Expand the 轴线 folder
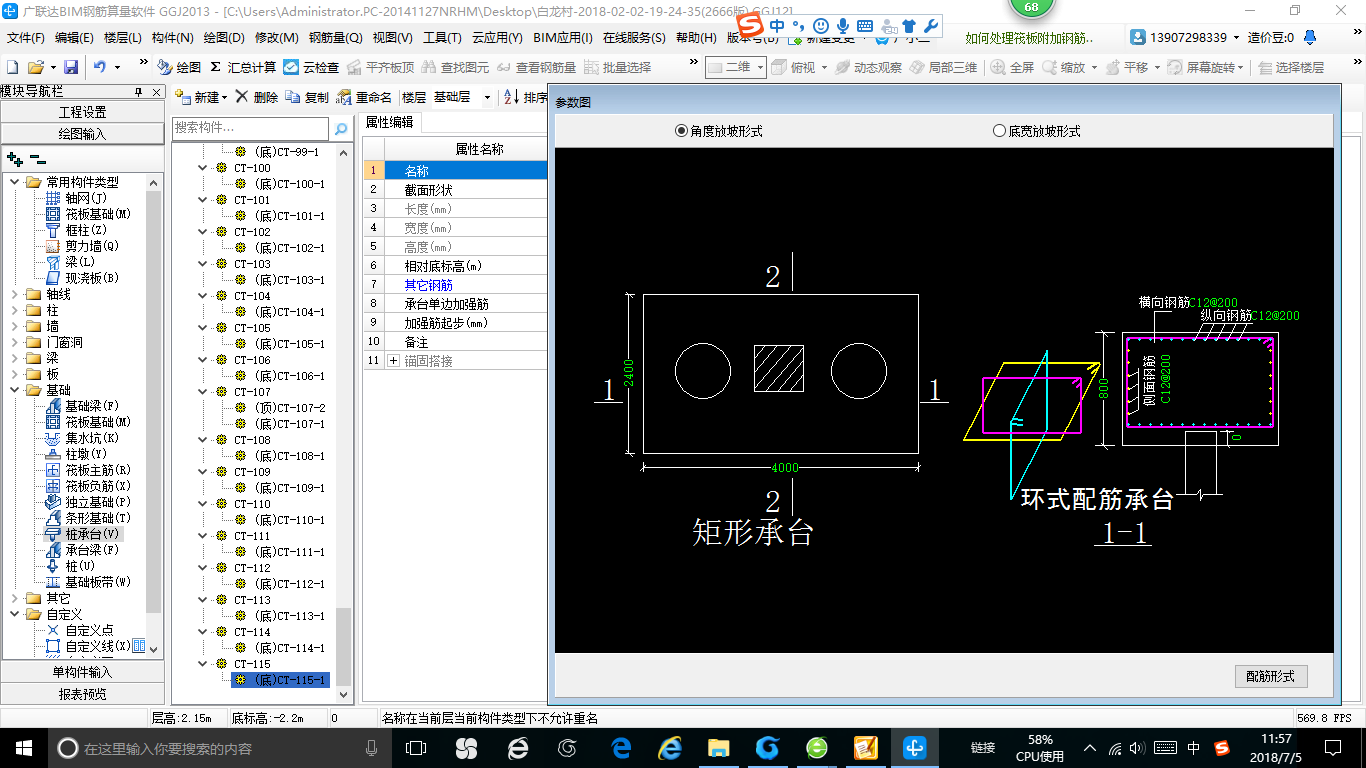Image resolution: width=1366 pixels, height=768 pixels. click(x=14, y=294)
